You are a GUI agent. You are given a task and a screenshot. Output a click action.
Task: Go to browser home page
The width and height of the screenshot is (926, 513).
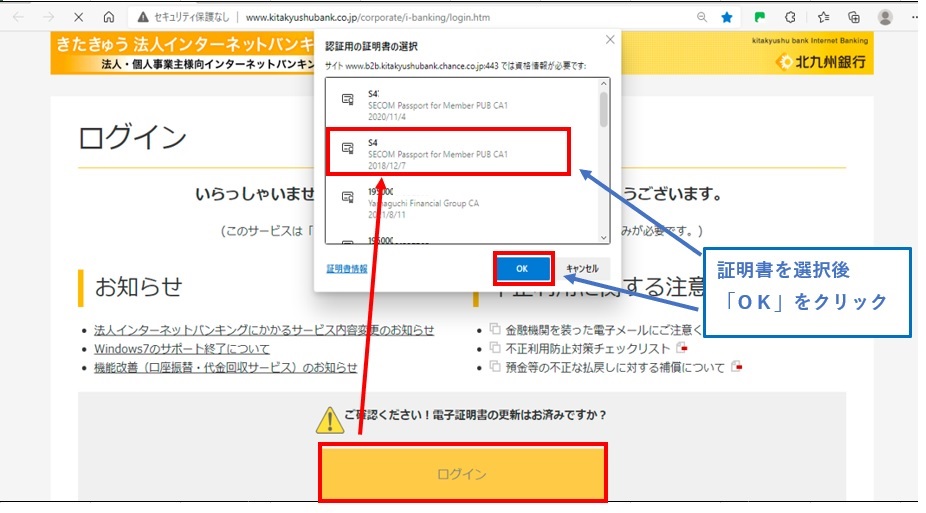109,17
